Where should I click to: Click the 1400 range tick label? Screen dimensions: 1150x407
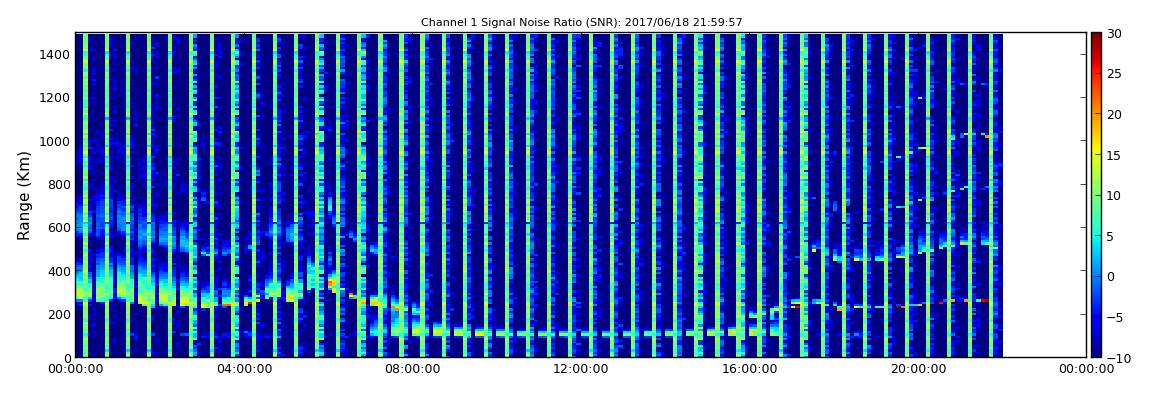click(x=57, y=54)
